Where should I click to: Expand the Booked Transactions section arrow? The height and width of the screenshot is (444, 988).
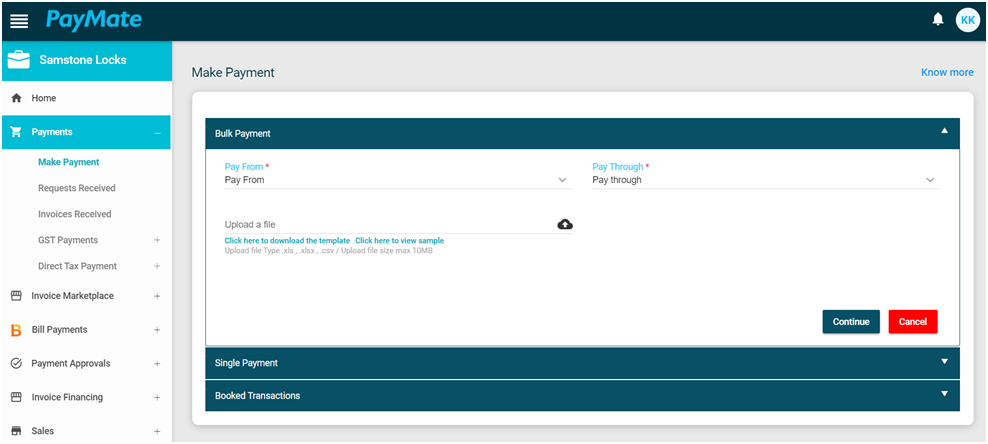944,394
